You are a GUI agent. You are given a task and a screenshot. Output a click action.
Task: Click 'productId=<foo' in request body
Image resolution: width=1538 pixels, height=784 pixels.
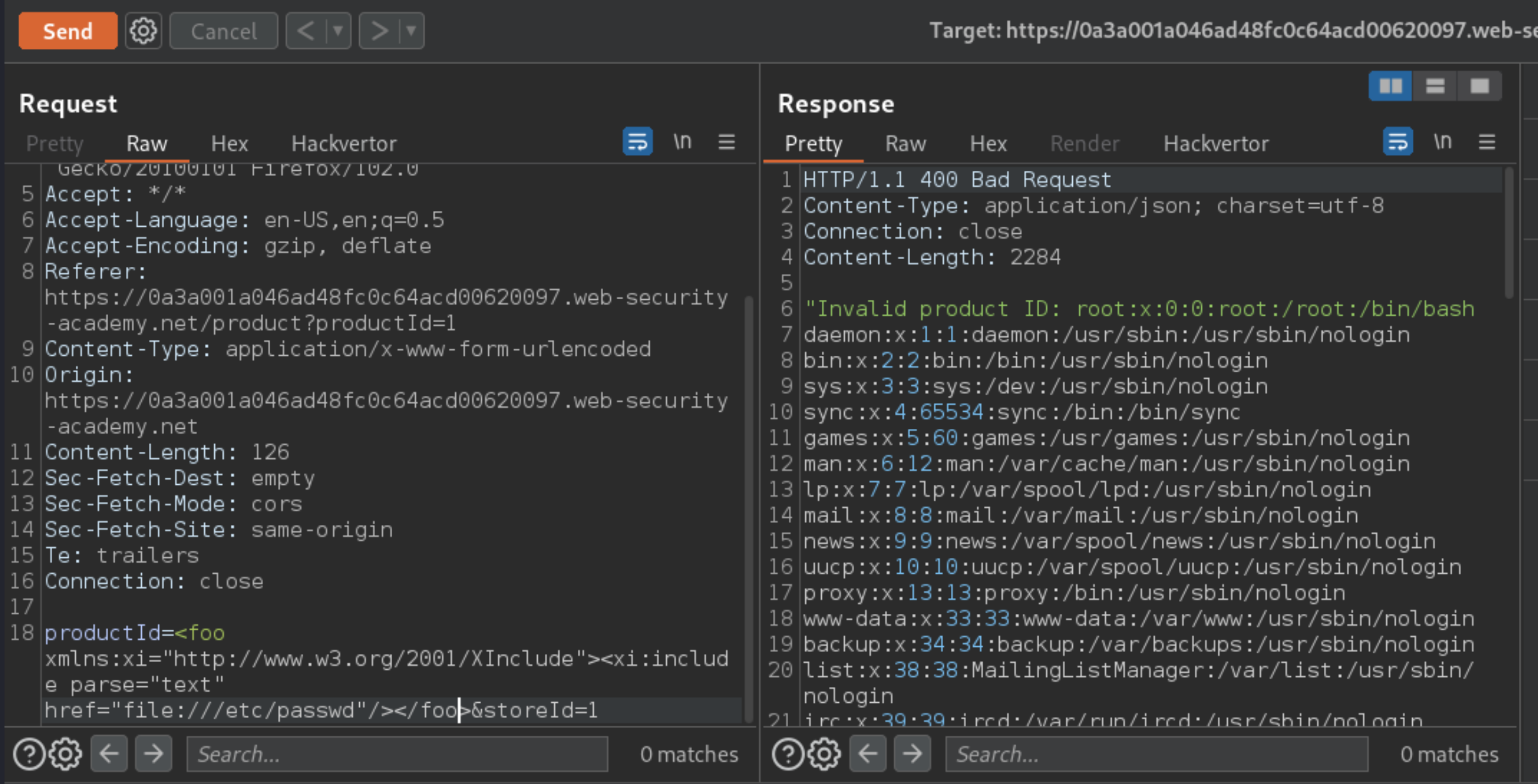click(135, 632)
